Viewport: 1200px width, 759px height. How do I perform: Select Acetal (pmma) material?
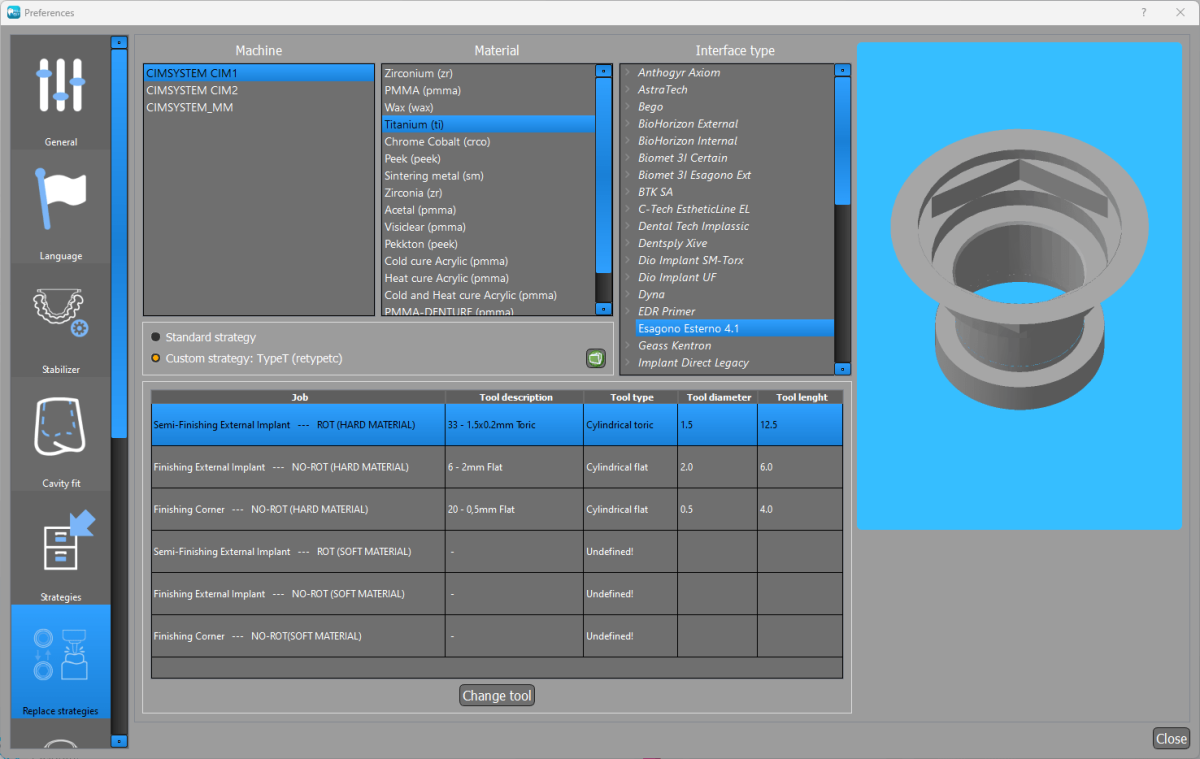click(488, 210)
